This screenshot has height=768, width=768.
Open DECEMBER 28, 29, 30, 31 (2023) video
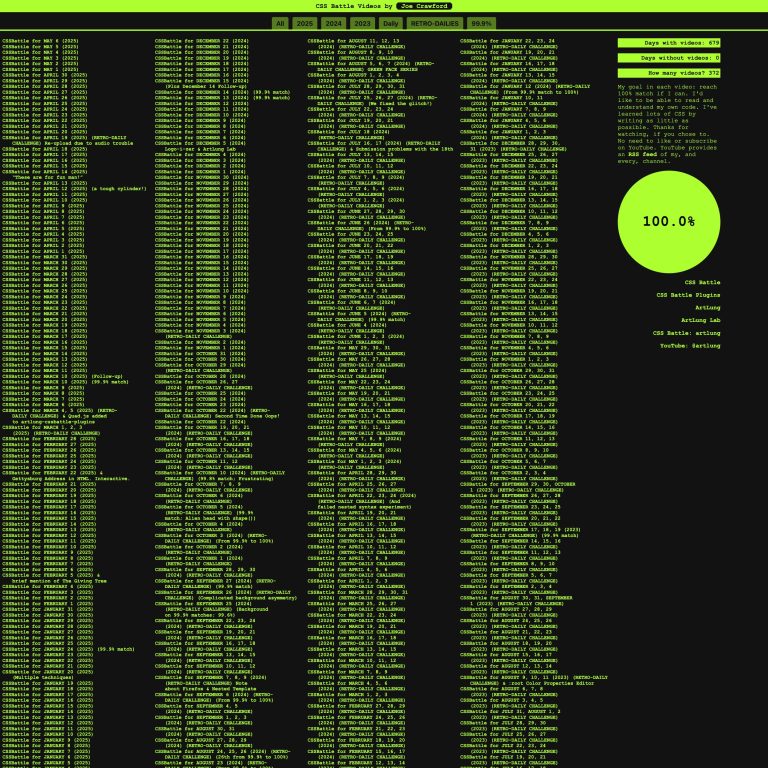point(513,146)
